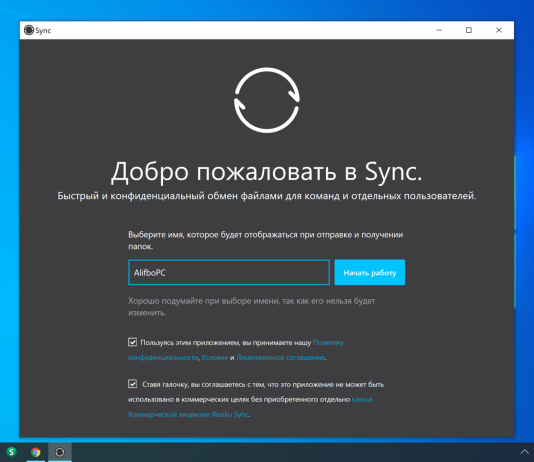The width and height of the screenshot is (534, 462).
Task: Click the Выберите имя instruction text
Action: [x=266, y=240]
